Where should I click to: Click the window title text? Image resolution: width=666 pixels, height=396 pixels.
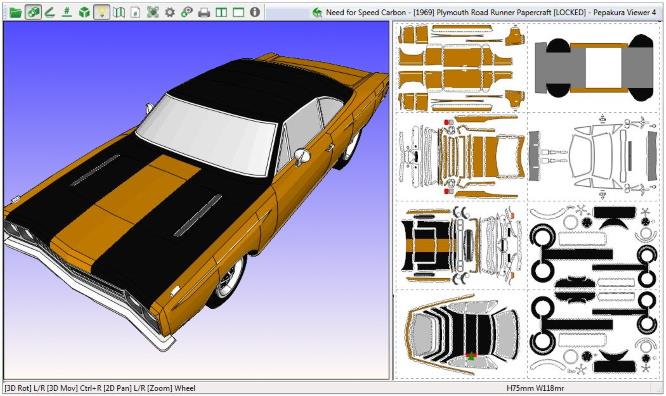491,12
